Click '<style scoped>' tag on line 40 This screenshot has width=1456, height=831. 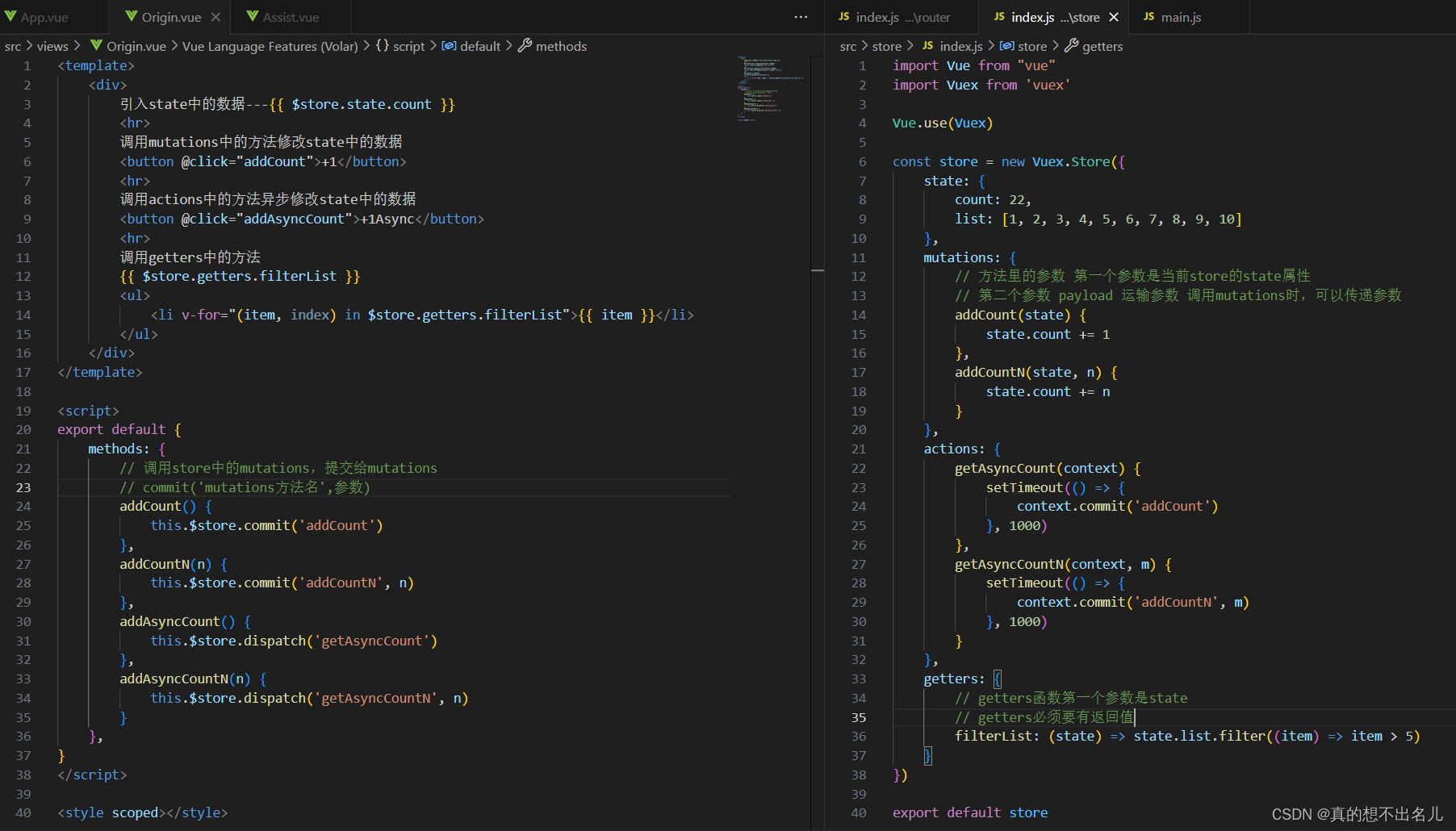coord(111,812)
